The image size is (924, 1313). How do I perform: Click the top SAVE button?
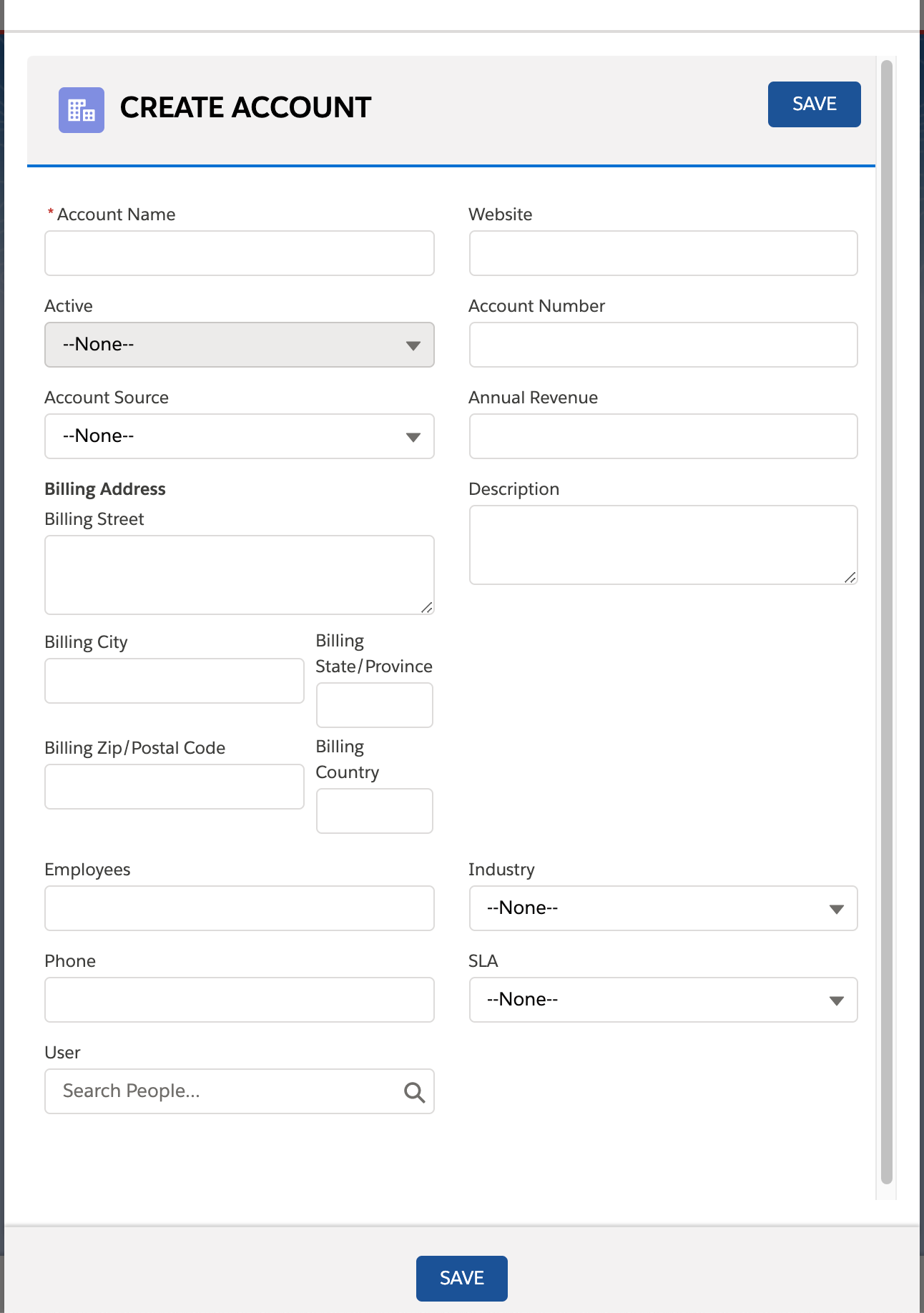pos(815,104)
